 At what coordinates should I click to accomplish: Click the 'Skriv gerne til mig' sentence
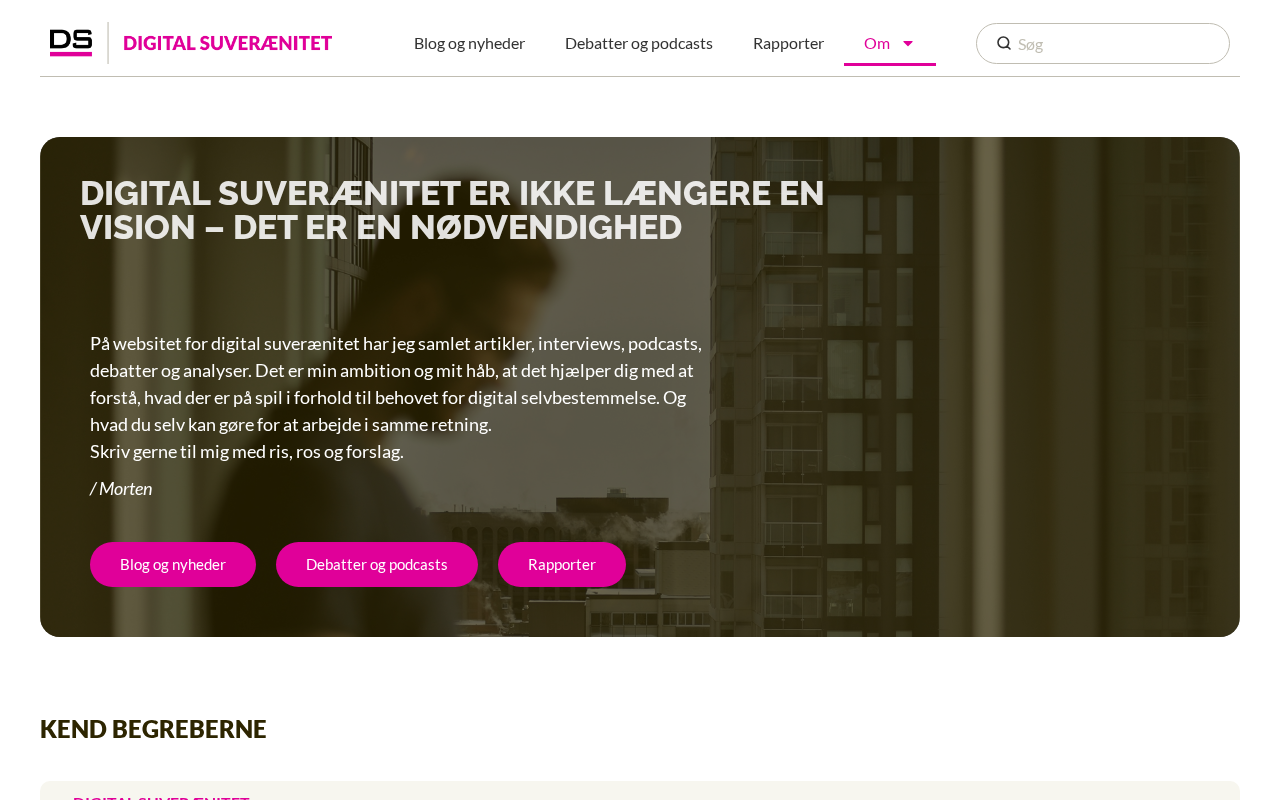click(x=247, y=451)
